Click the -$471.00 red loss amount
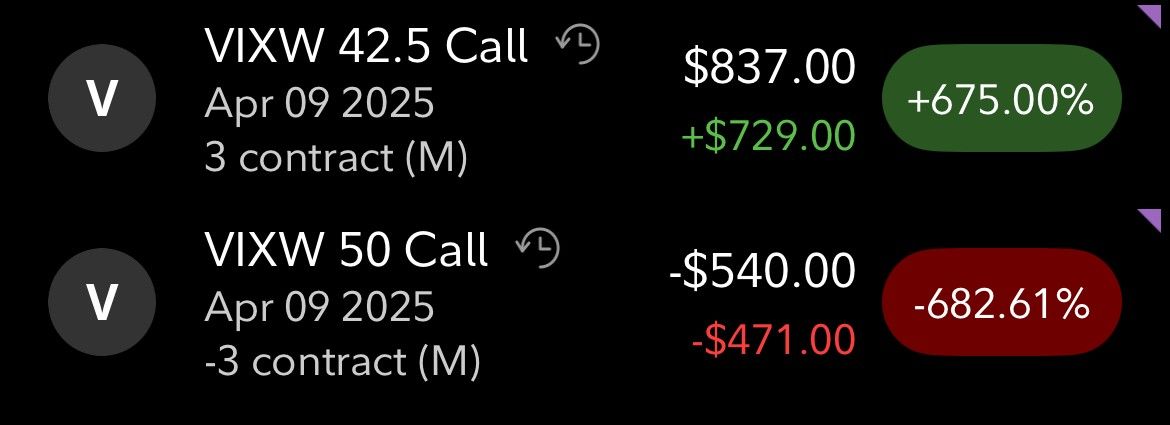1170x425 pixels. click(x=773, y=340)
